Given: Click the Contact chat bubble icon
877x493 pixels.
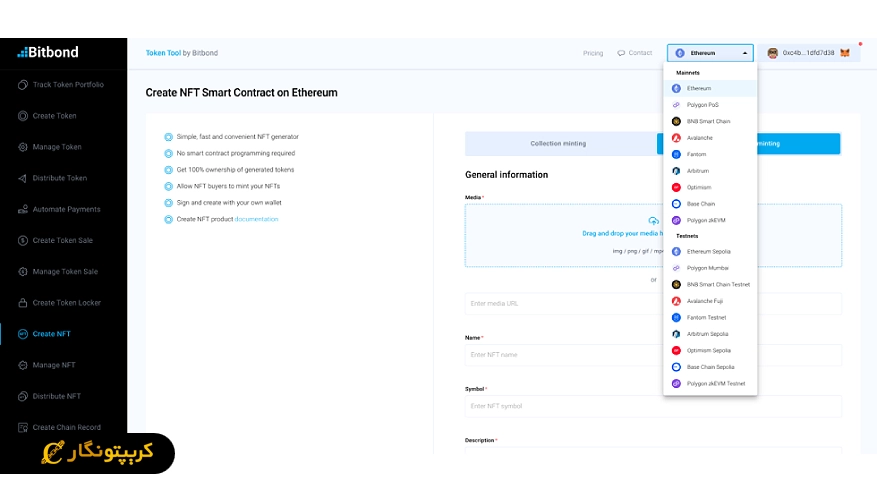Looking at the screenshot, I should [621, 53].
